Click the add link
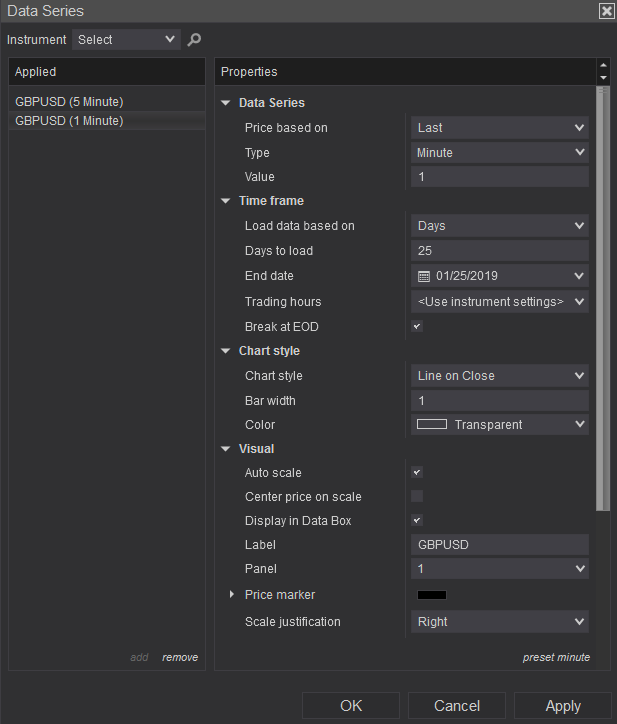 point(139,658)
